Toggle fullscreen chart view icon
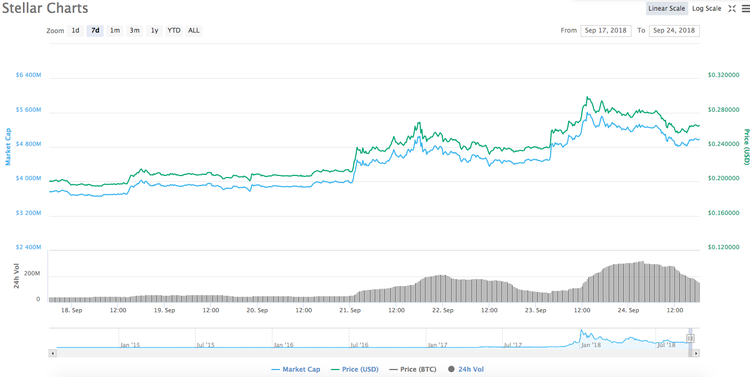This screenshot has width=750, height=377. [732, 9]
